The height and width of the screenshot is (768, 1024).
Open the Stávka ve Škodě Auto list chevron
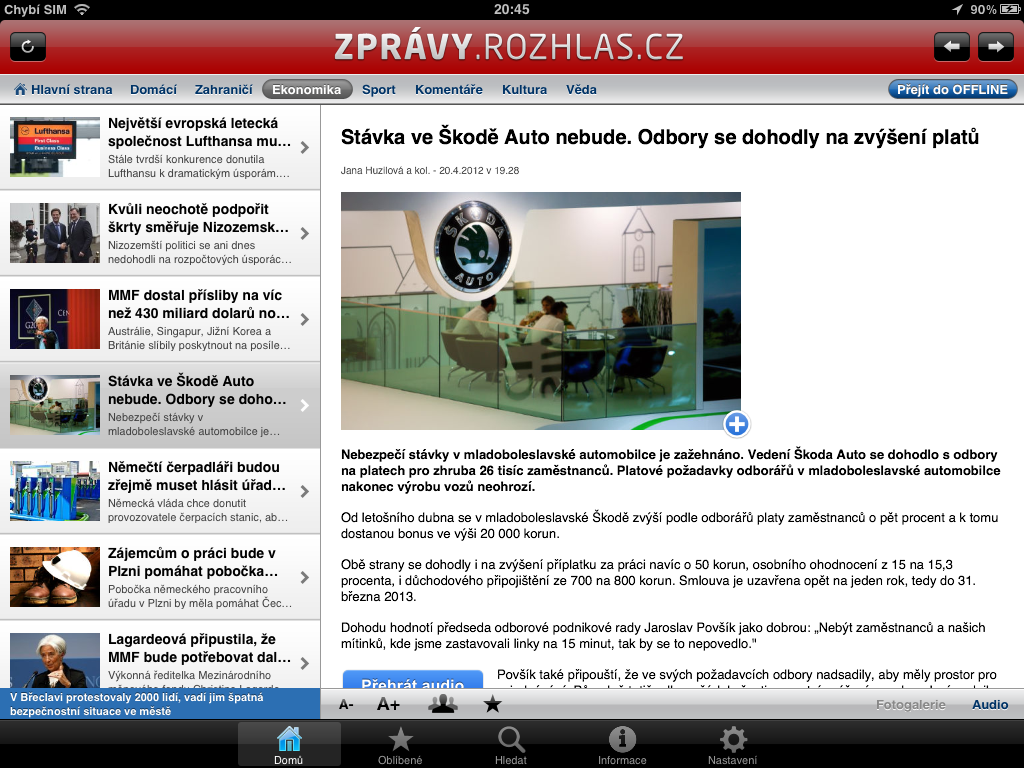[x=304, y=406]
